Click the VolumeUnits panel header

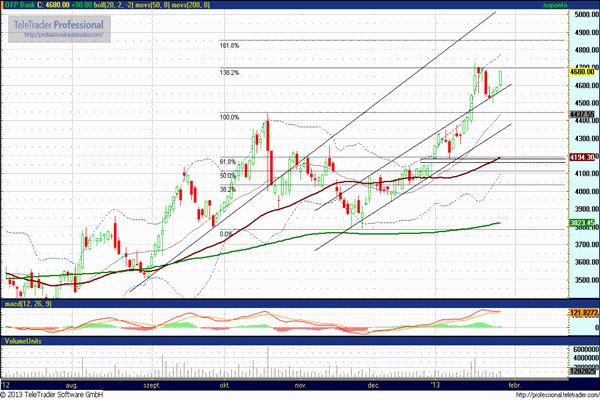coord(24,341)
